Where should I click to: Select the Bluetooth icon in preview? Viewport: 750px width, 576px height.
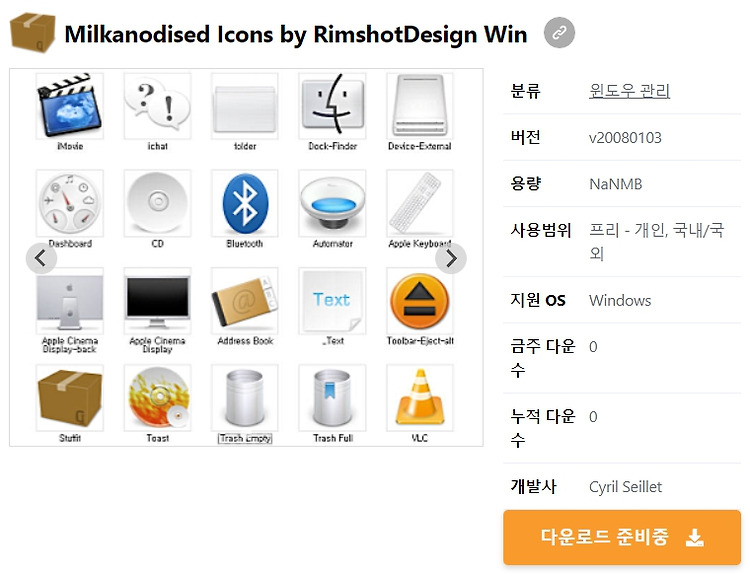tap(245, 203)
